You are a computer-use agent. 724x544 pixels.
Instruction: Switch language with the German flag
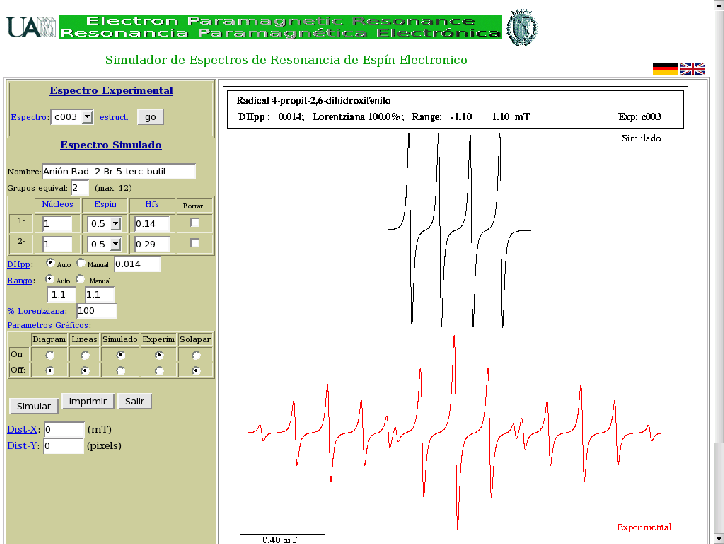point(665,69)
